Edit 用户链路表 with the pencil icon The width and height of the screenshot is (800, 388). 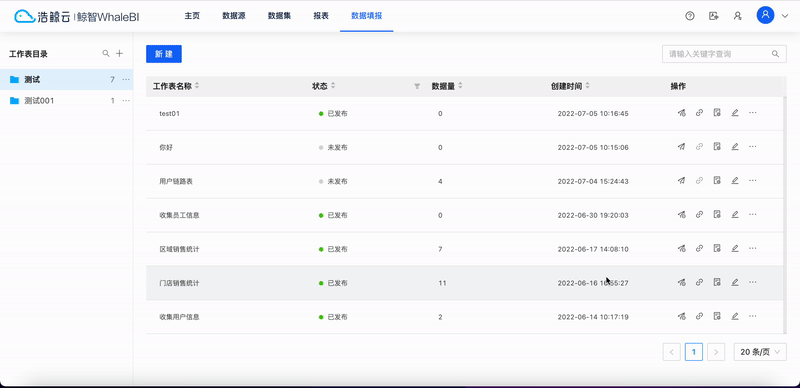pos(735,180)
